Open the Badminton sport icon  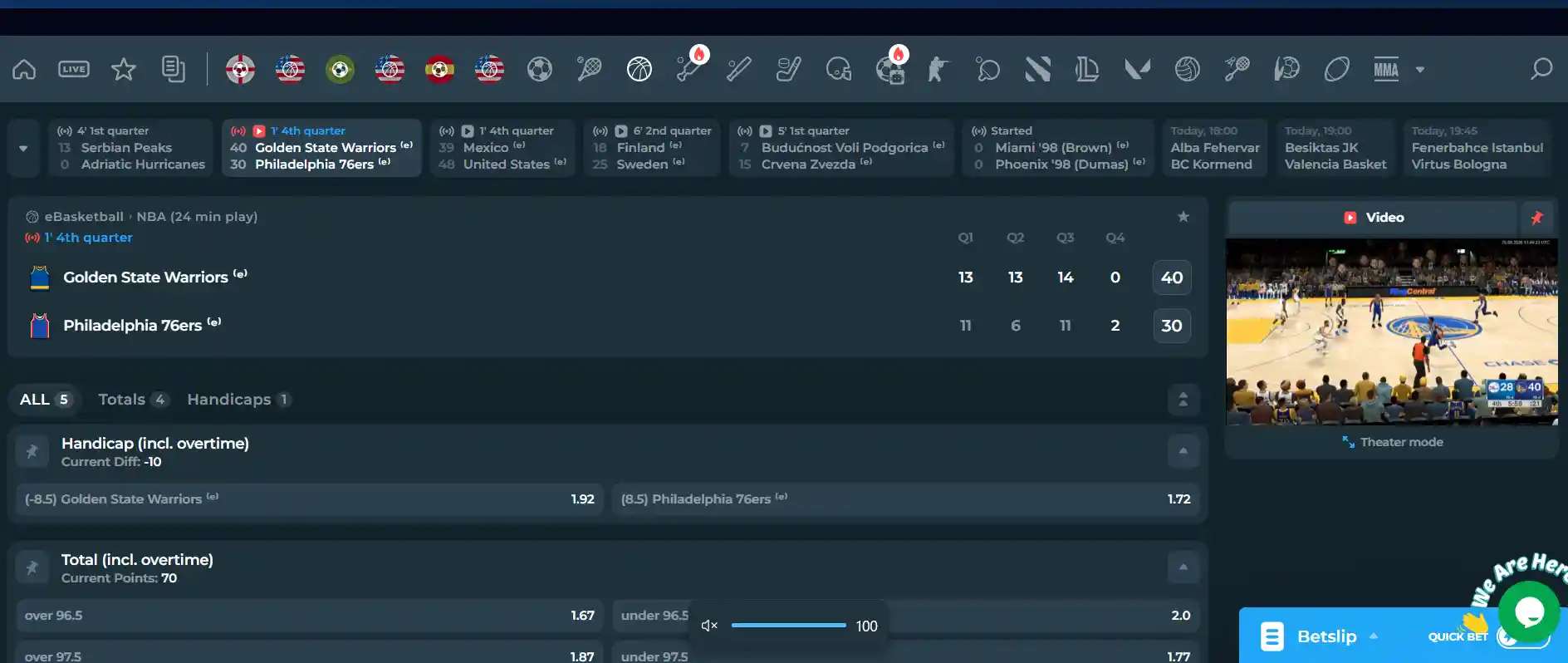tap(1237, 69)
